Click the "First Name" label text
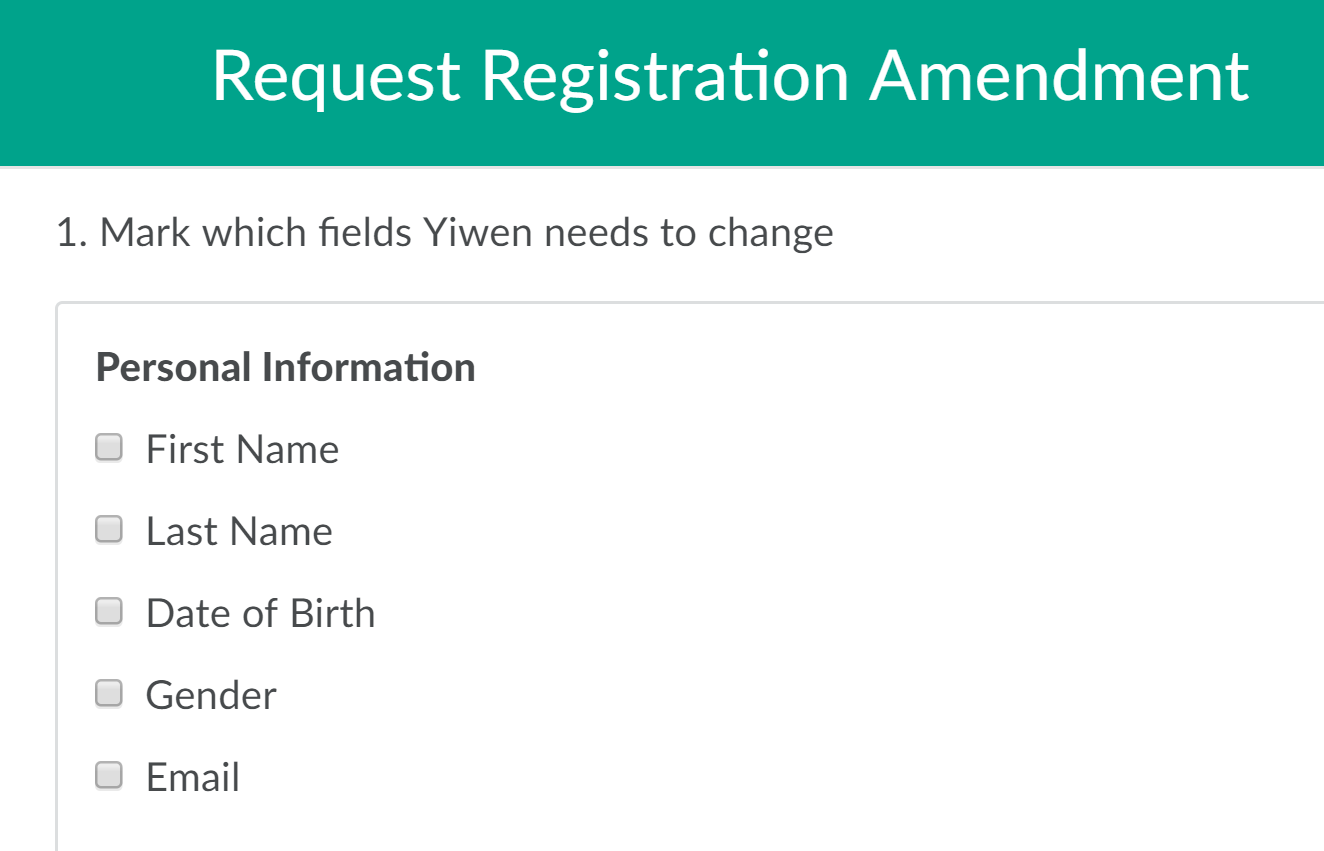The image size is (1324, 851). tap(242, 450)
